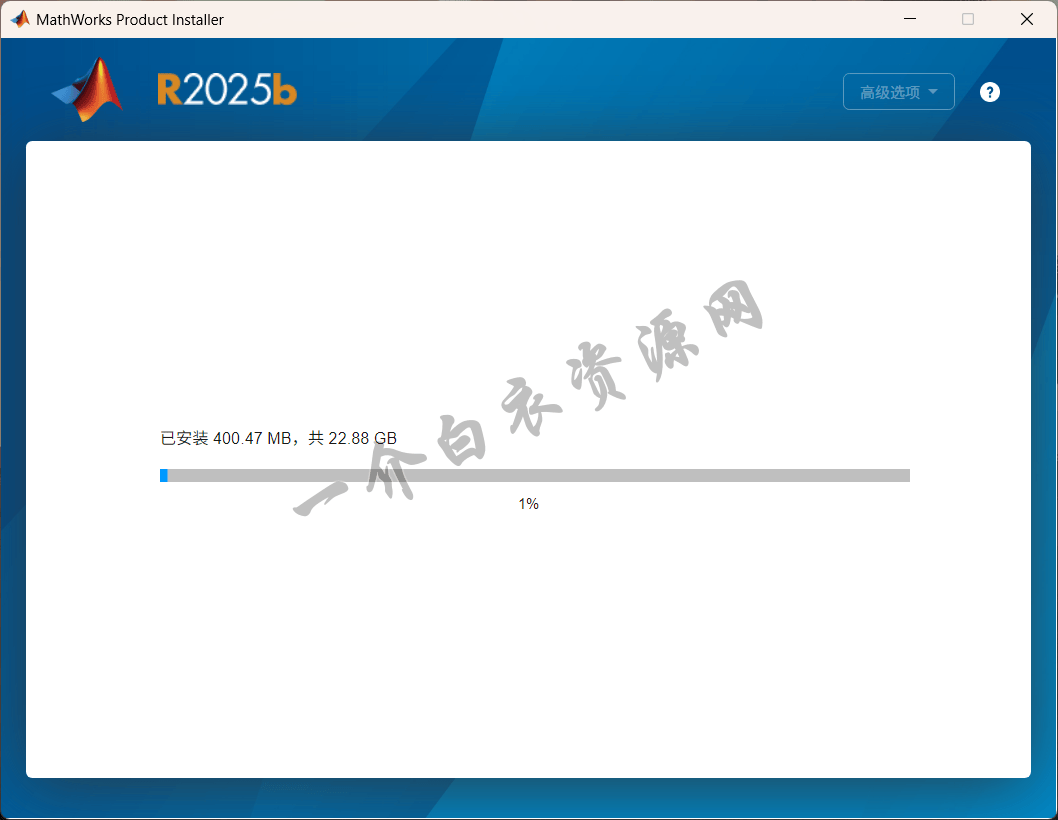Click blank white panel area below progress bar
Screen dimensions: 1058x820
[528, 650]
